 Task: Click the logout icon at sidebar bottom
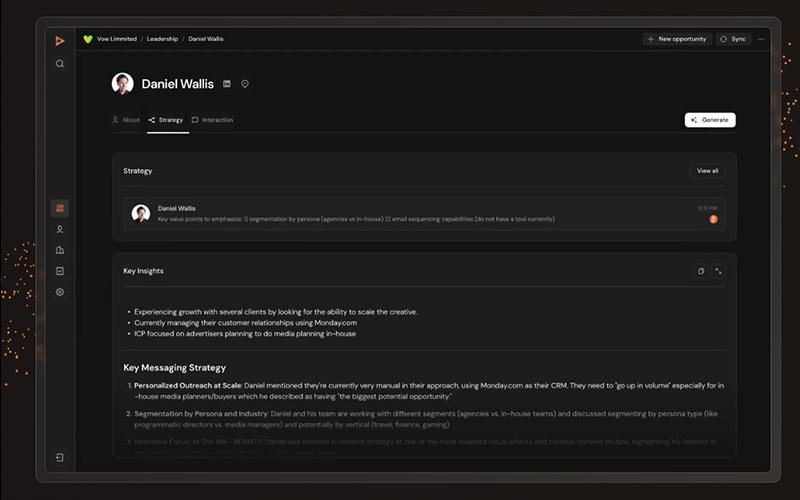pos(60,457)
